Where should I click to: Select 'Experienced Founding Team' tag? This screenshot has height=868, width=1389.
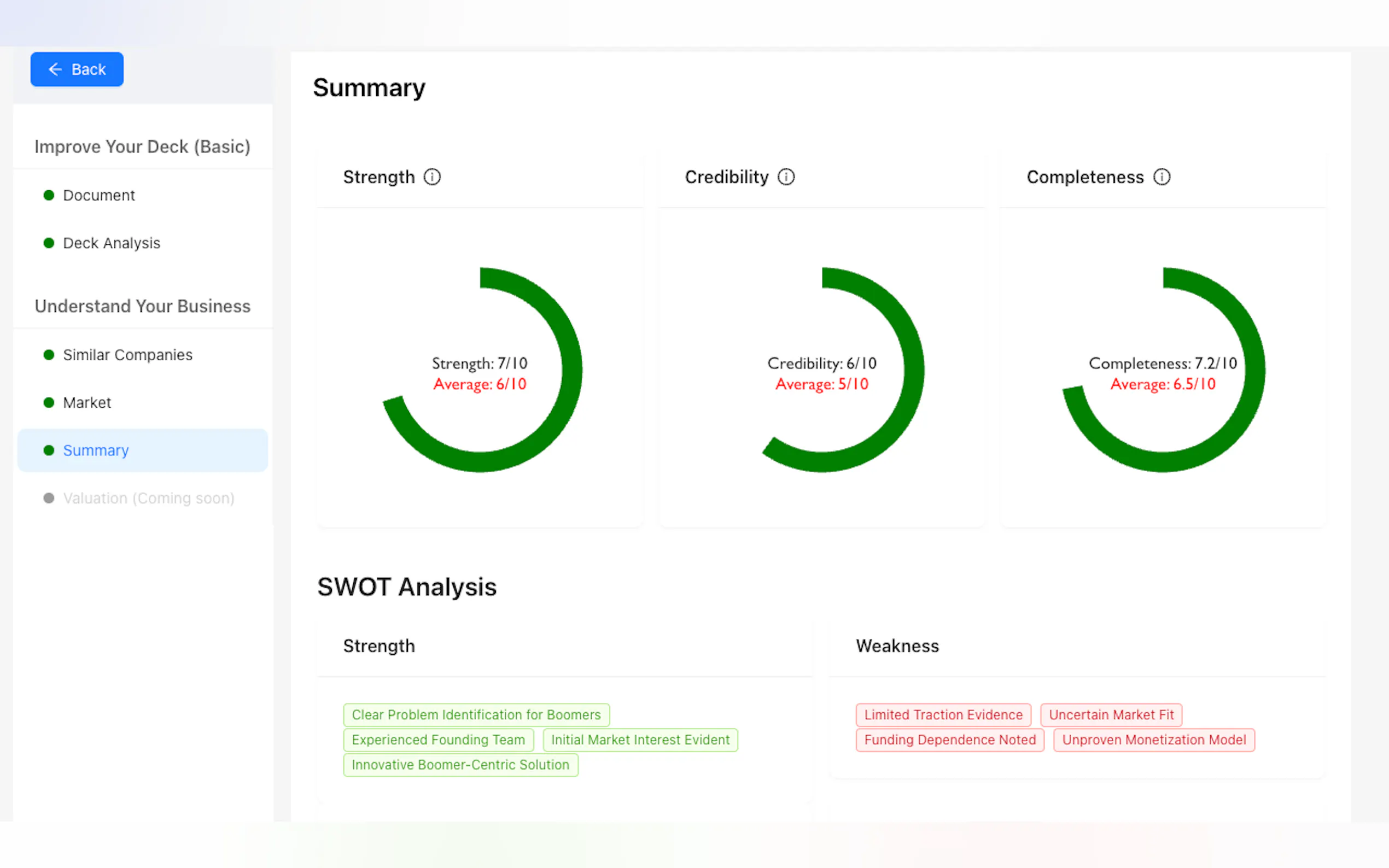[x=438, y=740]
